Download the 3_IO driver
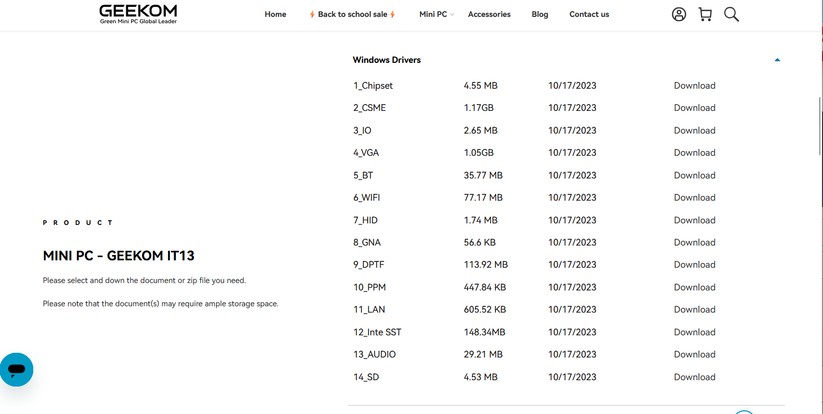This screenshot has width=823, height=414. (694, 130)
